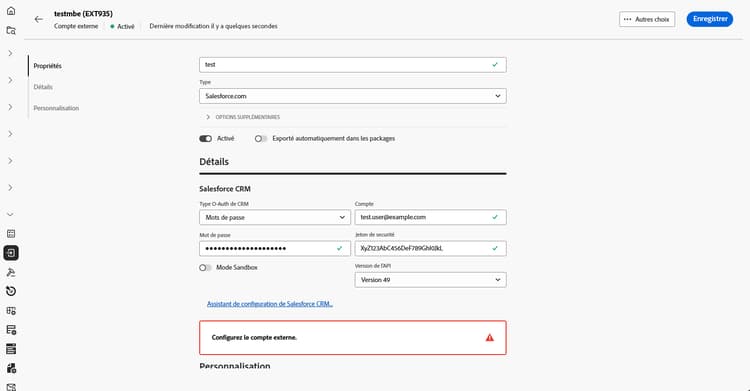This screenshot has height=391, width=750.
Task: Open the Autres choix menu
Action: pyautogui.click(x=647, y=19)
